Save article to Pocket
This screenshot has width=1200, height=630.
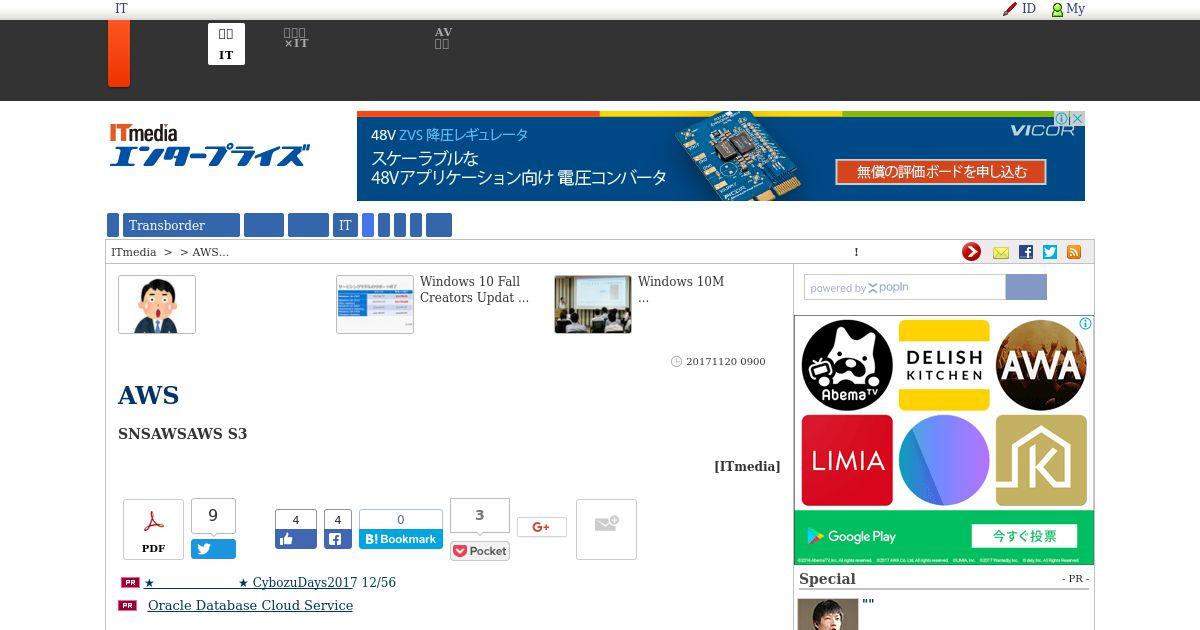[x=480, y=551]
